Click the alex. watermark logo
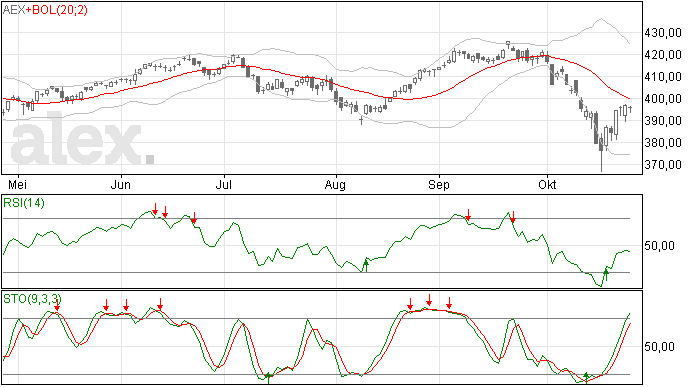Screen dimensions: 690x387 (x=82, y=139)
